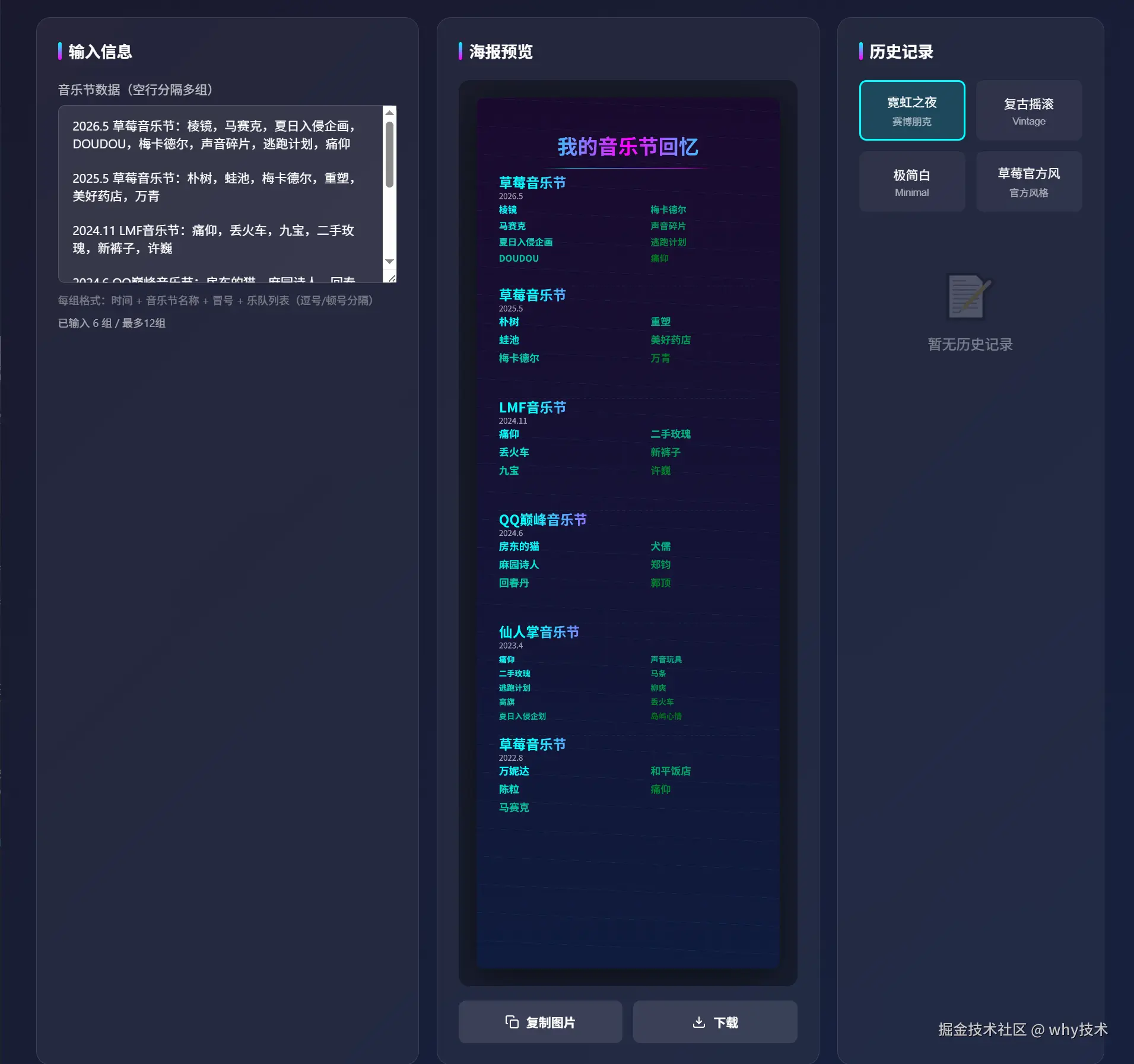
Task: Click 九宝 in the poster lineup
Action: [509, 470]
